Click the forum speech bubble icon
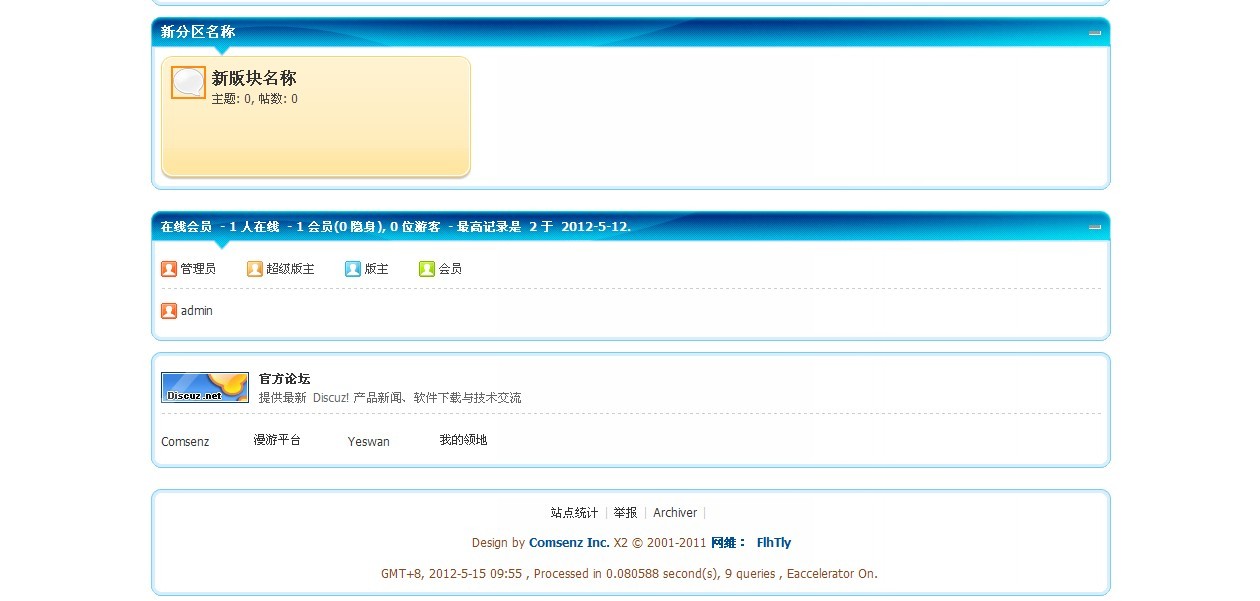 (x=188, y=82)
